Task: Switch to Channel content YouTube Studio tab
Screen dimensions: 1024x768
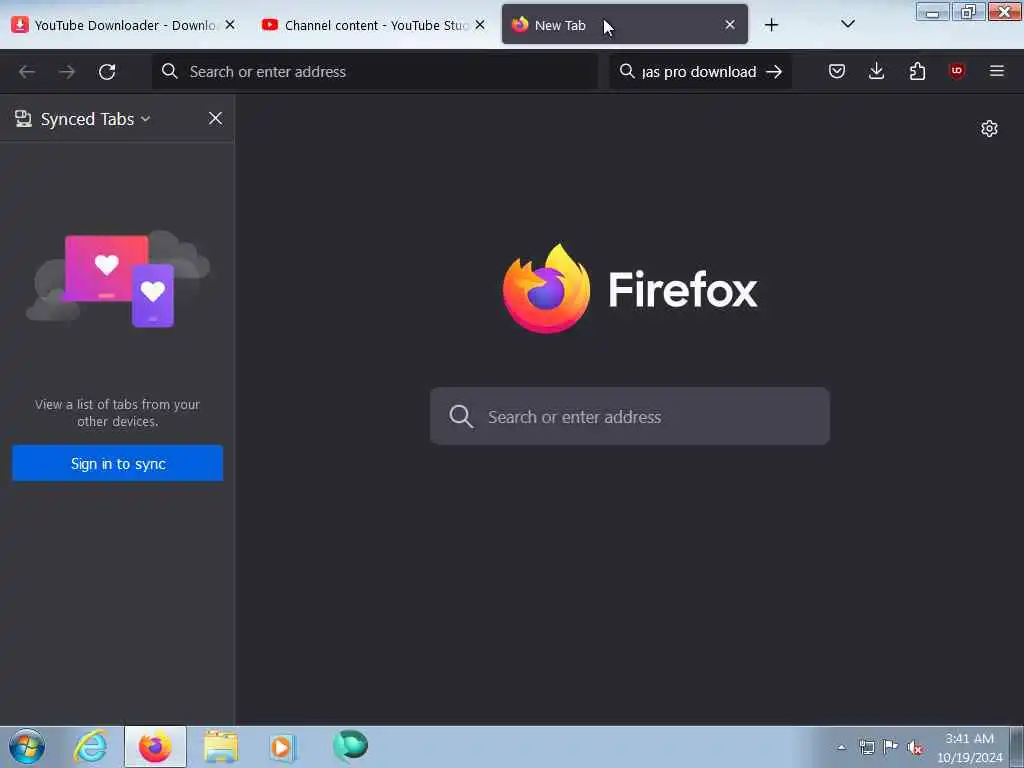Action: [372, 25]
